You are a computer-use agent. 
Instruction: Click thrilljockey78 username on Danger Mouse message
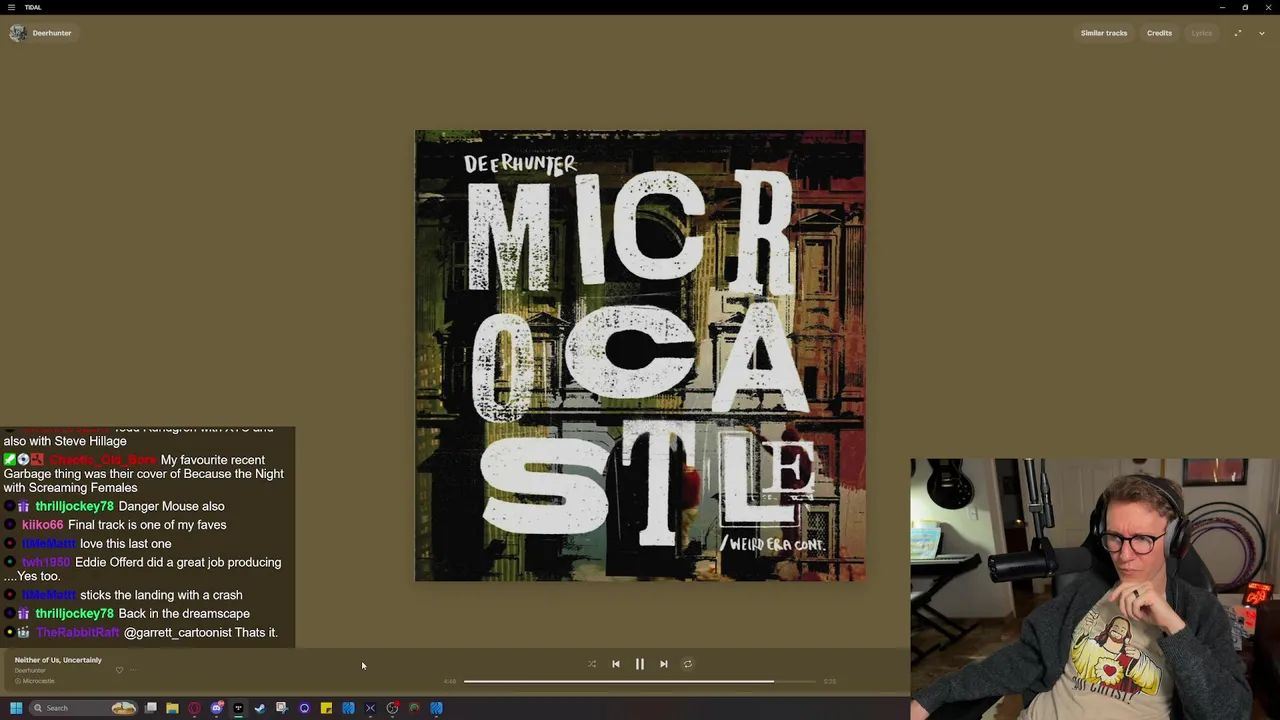[75, 506]
